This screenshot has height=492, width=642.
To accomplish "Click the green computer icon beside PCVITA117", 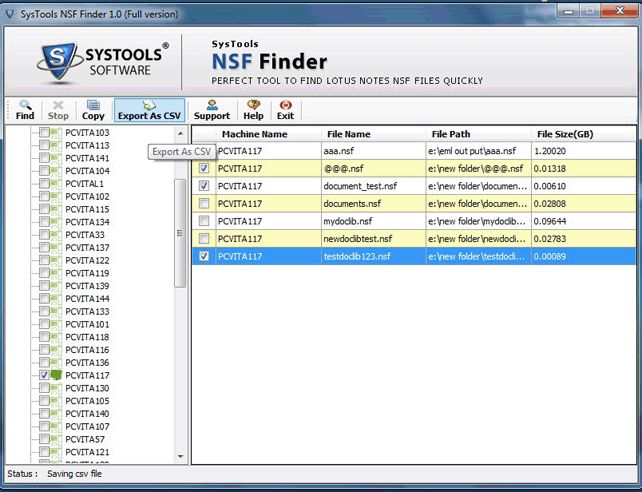I will (x=56, y=375).
